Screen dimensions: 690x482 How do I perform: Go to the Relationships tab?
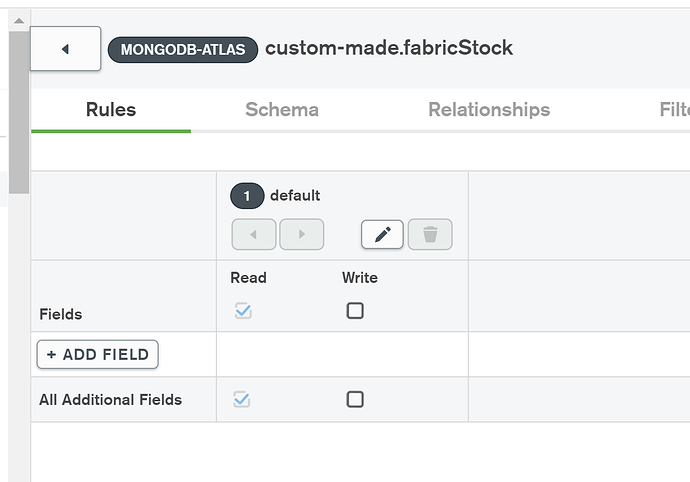click(489, 110)
